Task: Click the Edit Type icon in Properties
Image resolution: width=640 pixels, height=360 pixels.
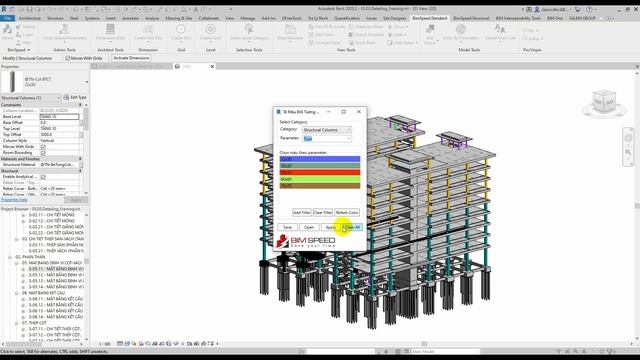Action: 66,98
